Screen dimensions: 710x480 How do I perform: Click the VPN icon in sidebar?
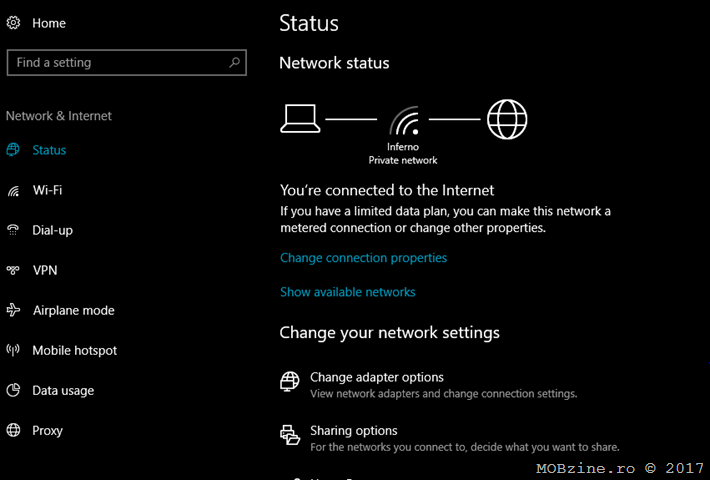tap(13, 270)
